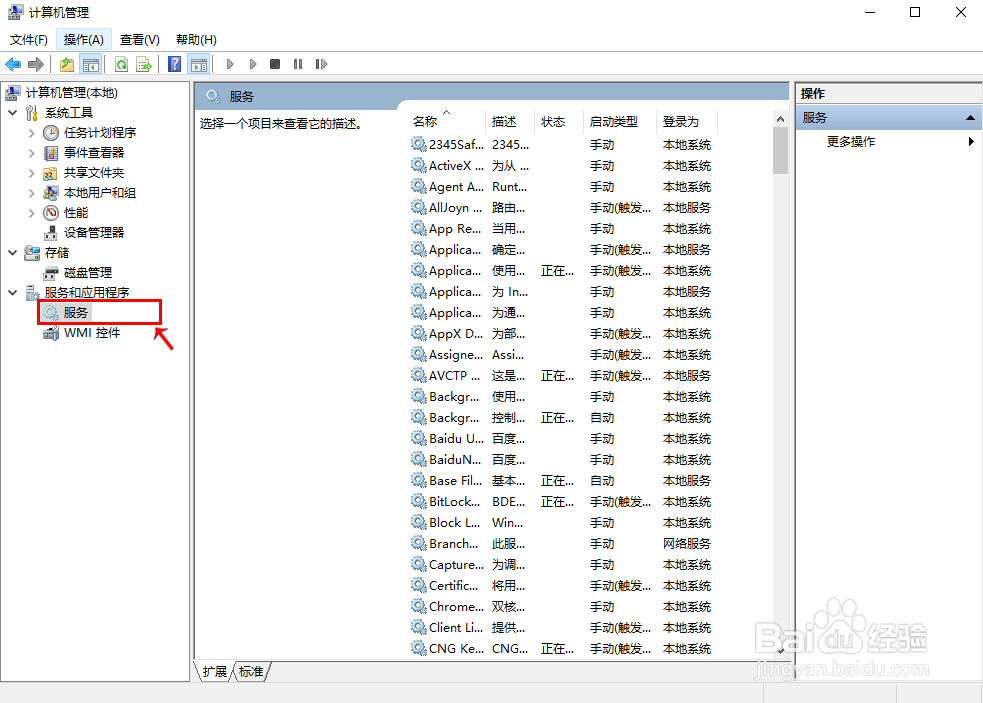Open 磁盘管理 in the tree
983x703 pixels.
click(x=88, y=273)
